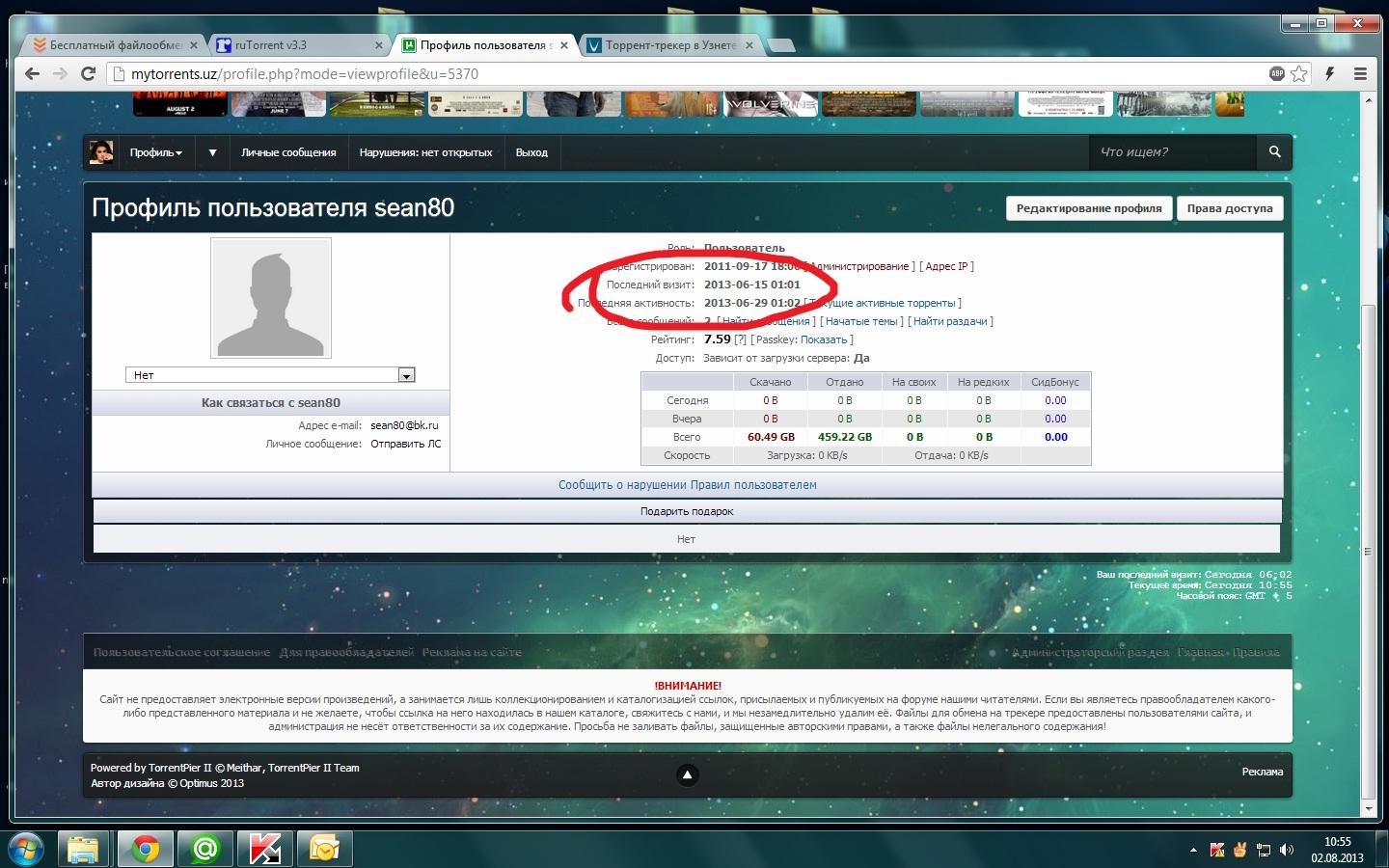Bookmark the page with the star icon
Screen dimensions: 1389x868
pyautogui.click(x=1299, y=73)
